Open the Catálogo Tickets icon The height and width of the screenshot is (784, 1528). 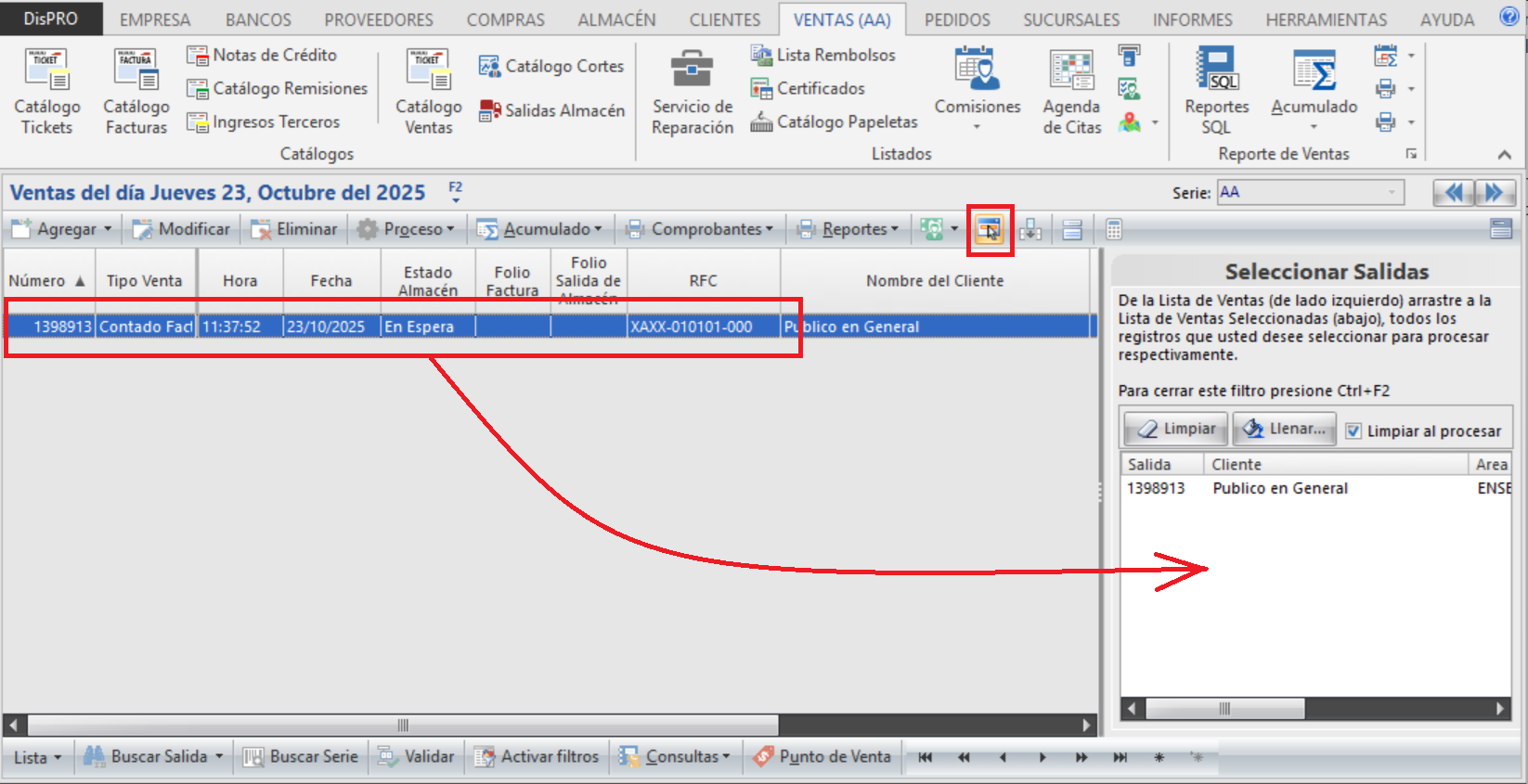pyautogui.click(x=46, y=71)
